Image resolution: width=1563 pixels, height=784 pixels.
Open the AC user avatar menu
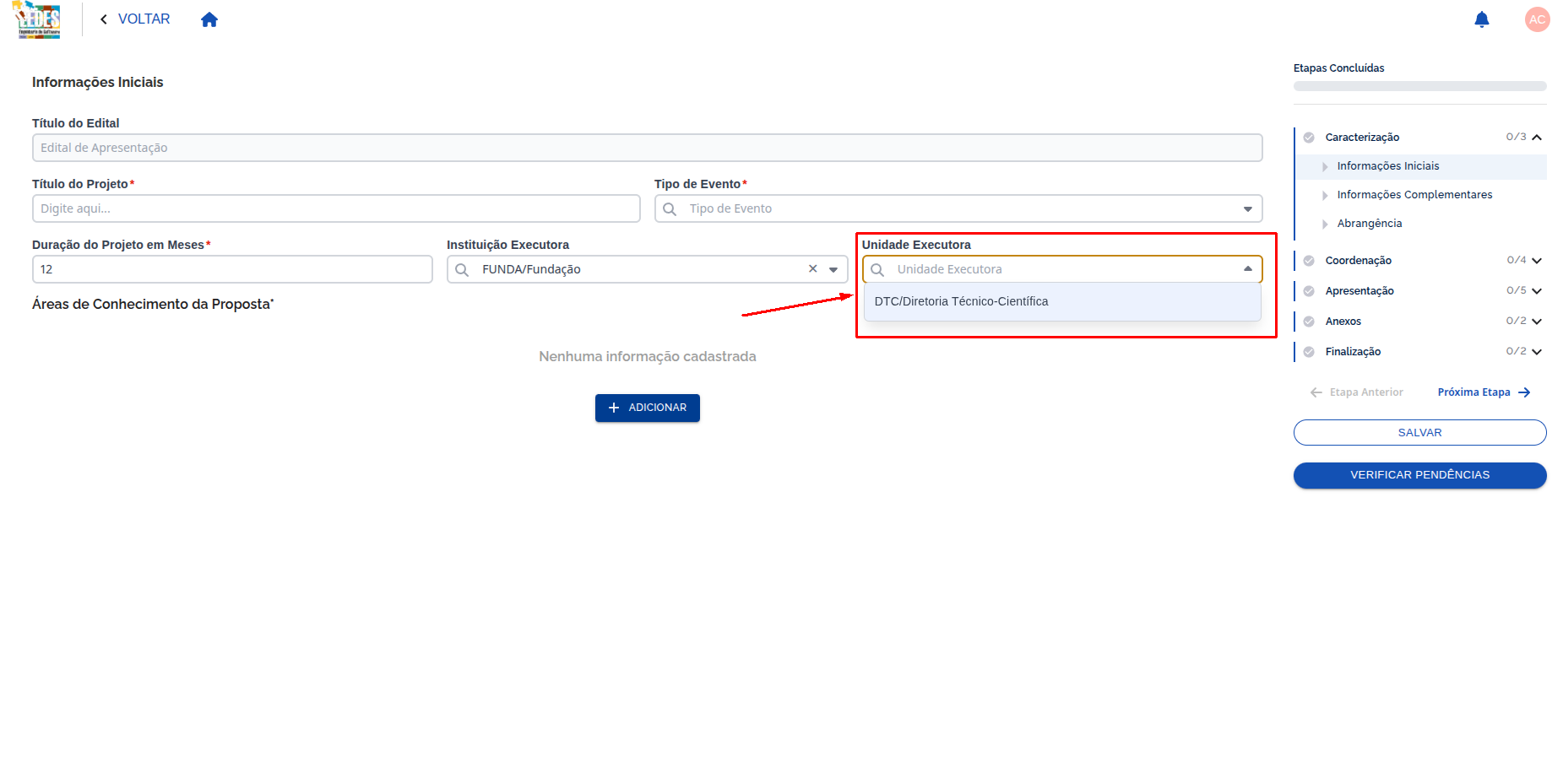coord(1537,19)
